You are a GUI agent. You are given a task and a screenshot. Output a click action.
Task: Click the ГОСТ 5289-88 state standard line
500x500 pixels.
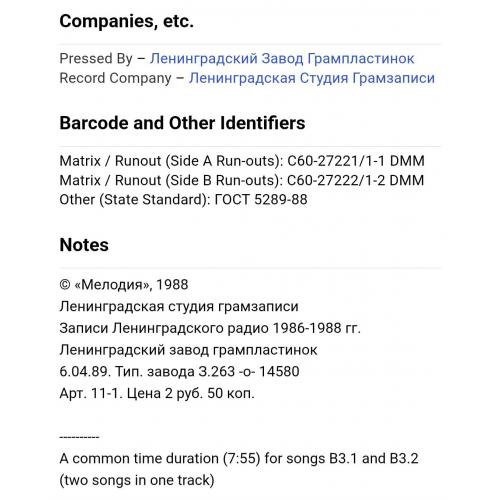coord(183,200)
